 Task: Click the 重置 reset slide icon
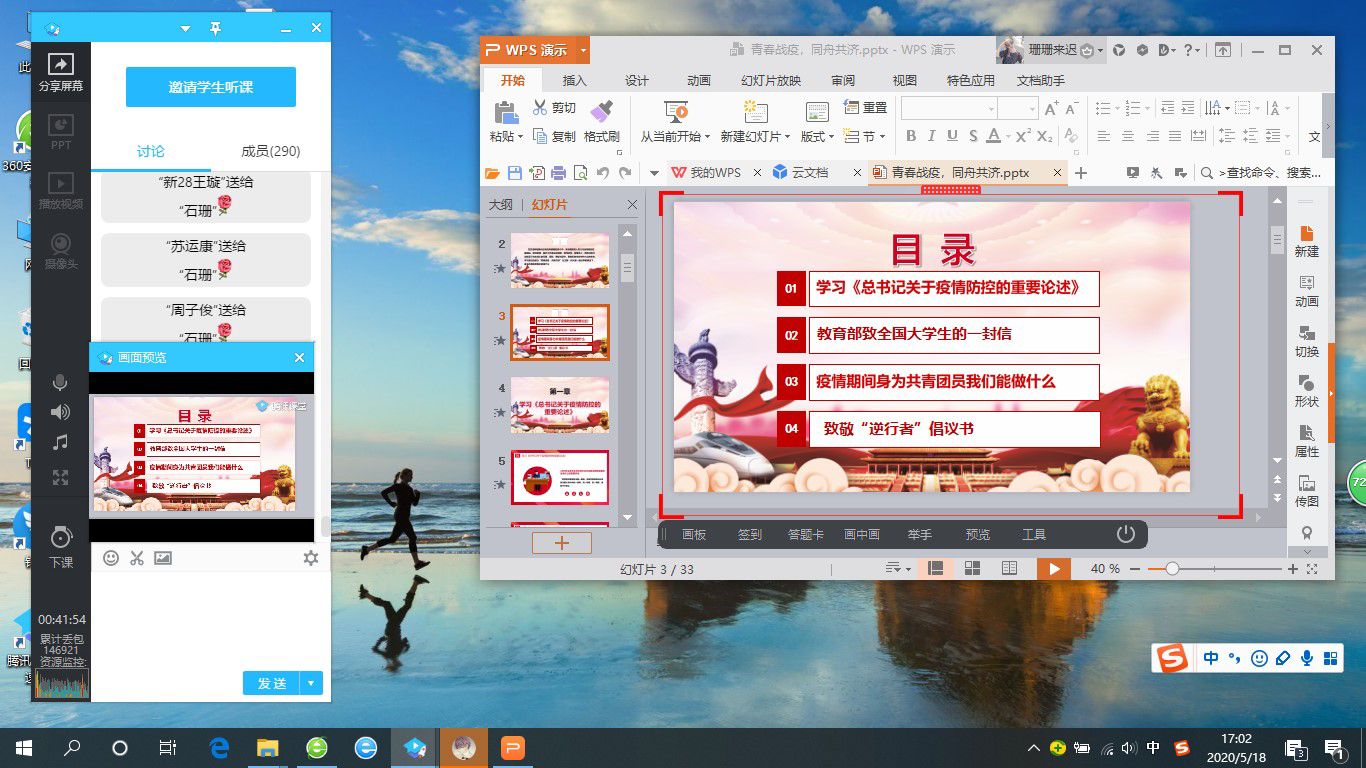(852, 107)
